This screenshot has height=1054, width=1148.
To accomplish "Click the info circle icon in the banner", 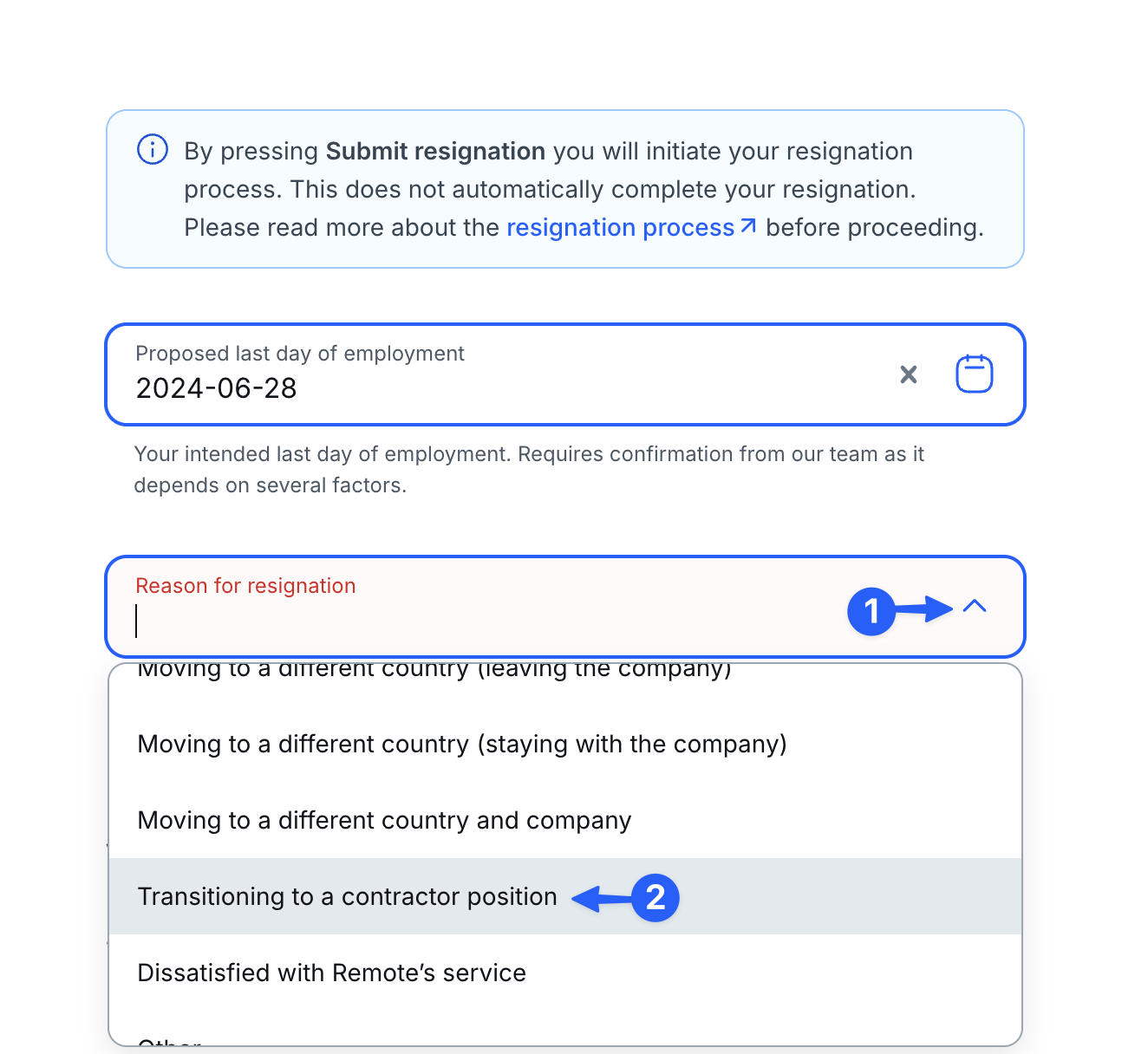I will tap(153, 150).
